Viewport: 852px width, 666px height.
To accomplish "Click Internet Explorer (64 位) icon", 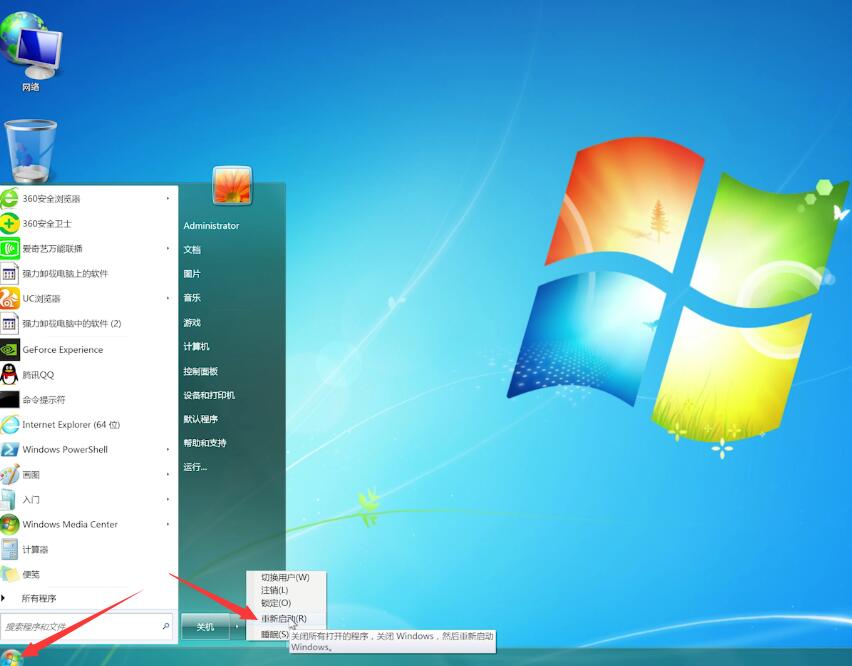I will [9, 425].
